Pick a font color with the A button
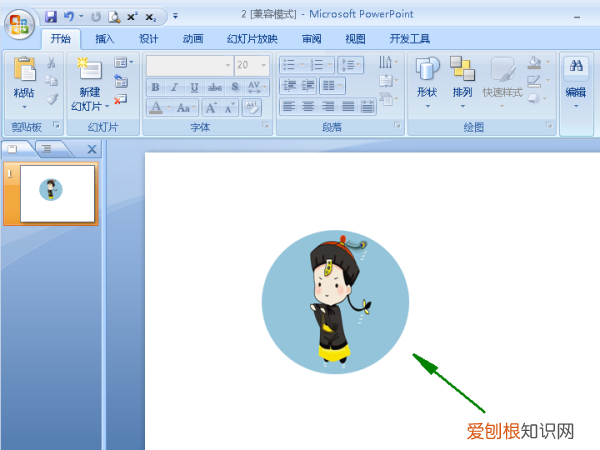 [156, 108]
